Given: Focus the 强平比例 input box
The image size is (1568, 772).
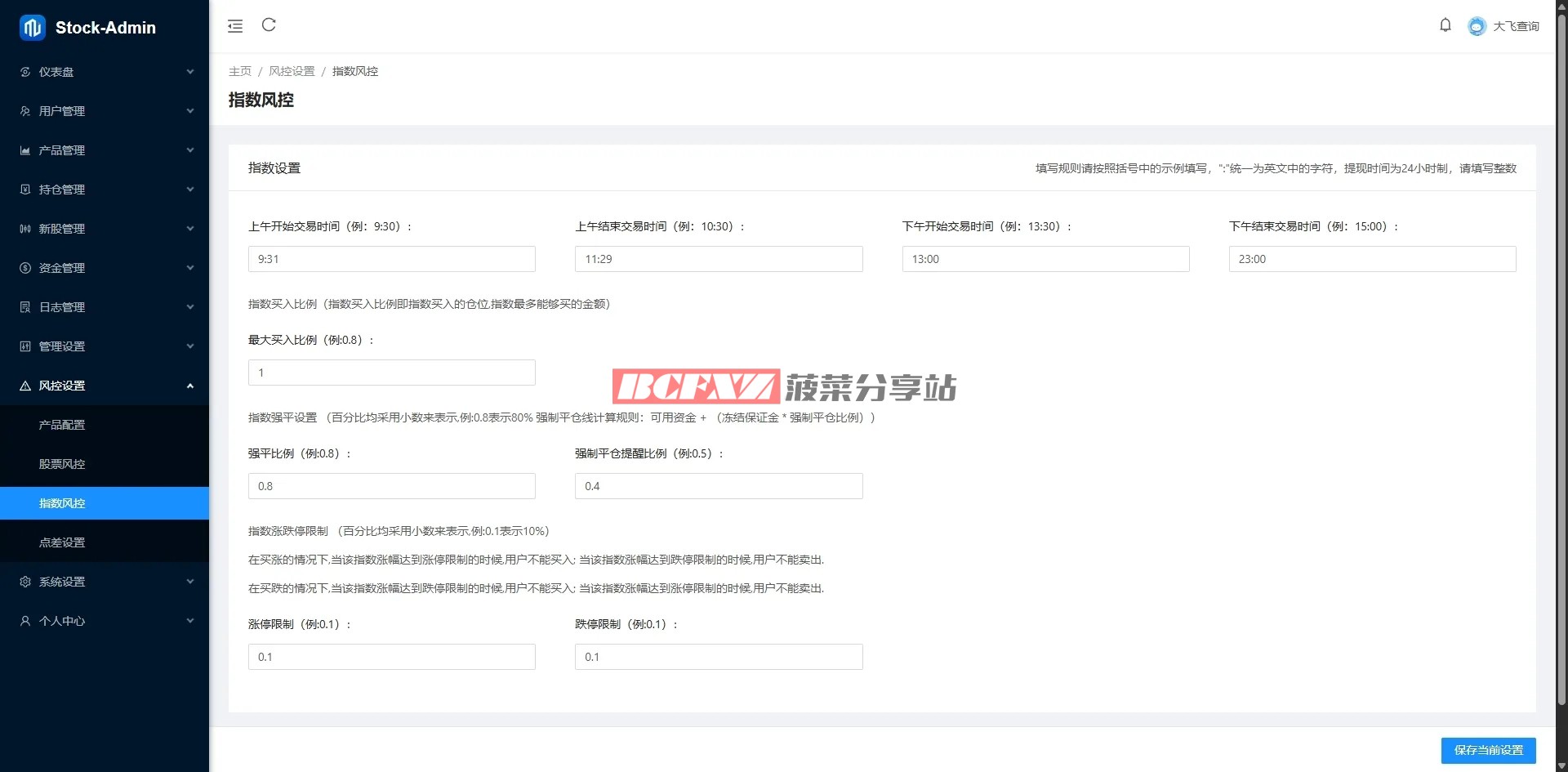Looking at the screenshot, I should pyautogui.click(x=392, y=486).
